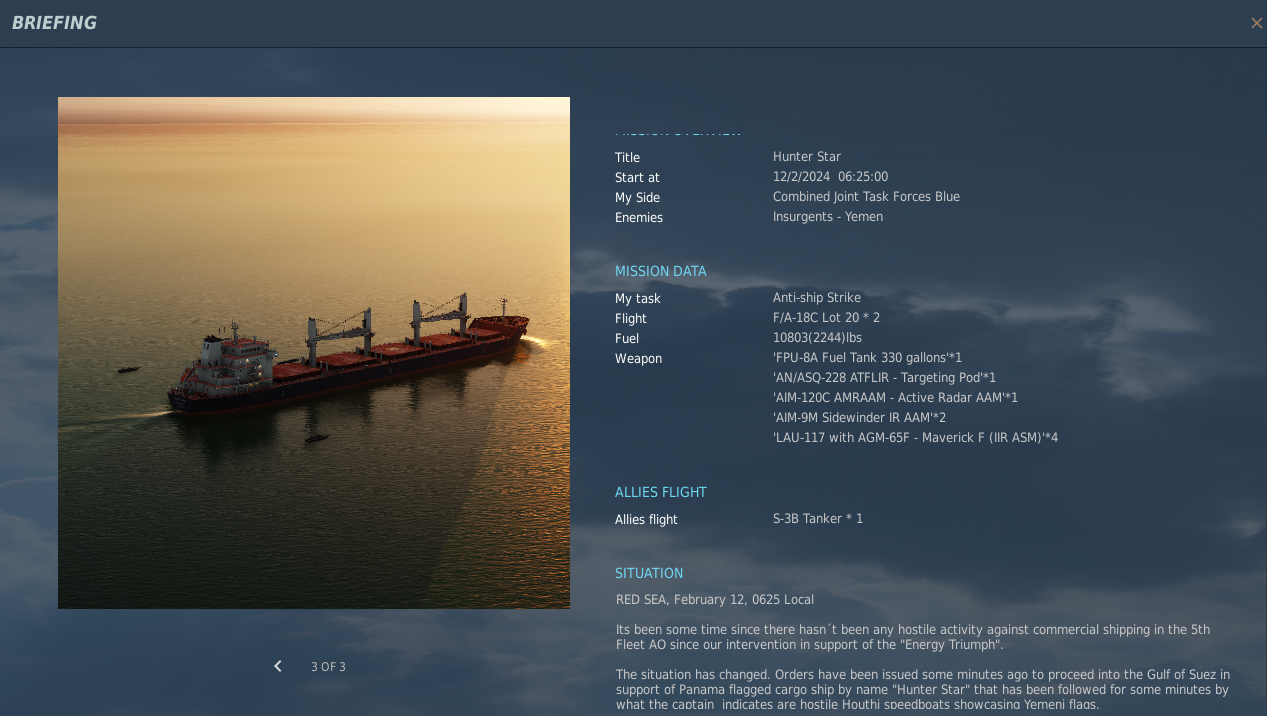Click the 'F/A-18C Lot 20 * 2' flight entry
The width and height of the screenshot is (1267, 716).
coord(826,318)
